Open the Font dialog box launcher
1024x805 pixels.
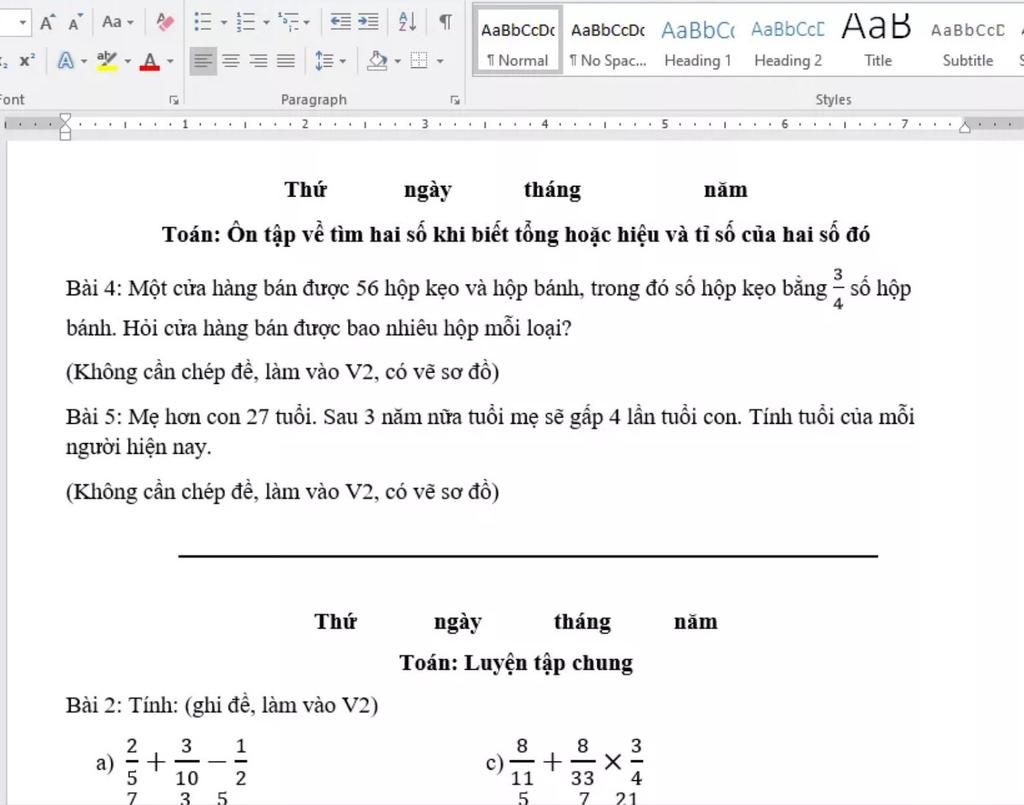pyautogui.click(x=174, y=100)
